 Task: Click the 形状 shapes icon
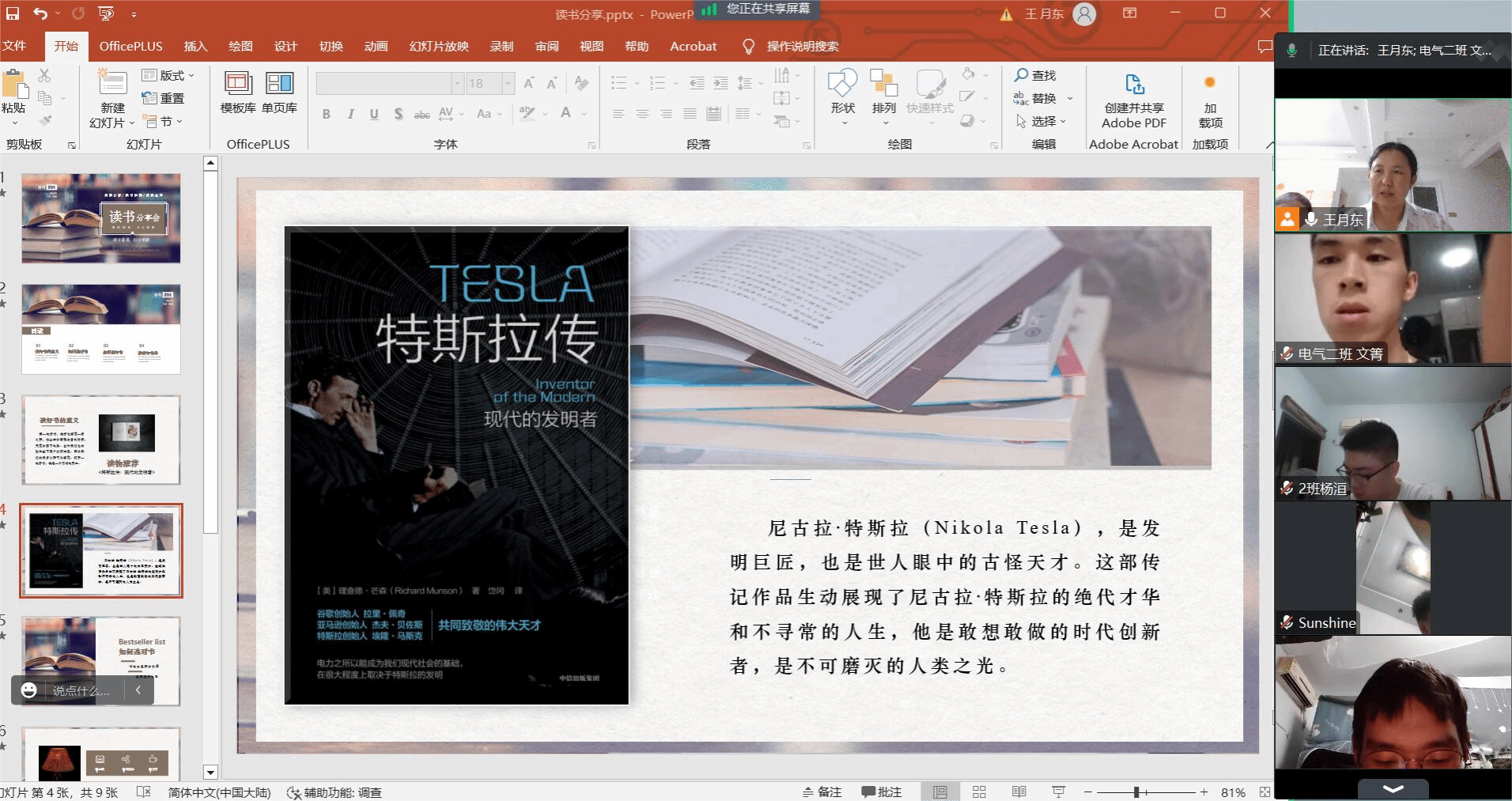(x=842, y=85)
